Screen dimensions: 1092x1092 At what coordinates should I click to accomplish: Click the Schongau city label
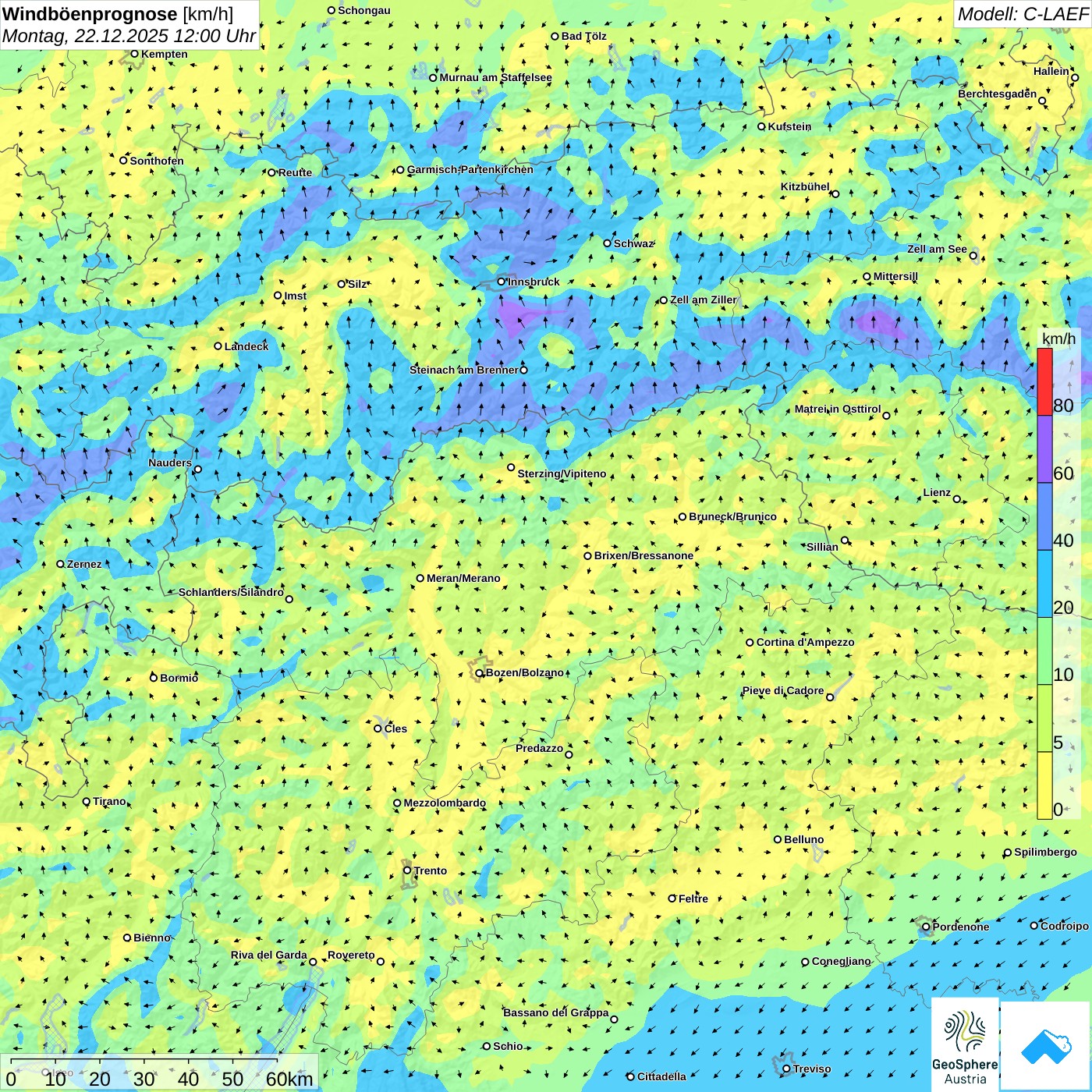click(x=364, y=10)
